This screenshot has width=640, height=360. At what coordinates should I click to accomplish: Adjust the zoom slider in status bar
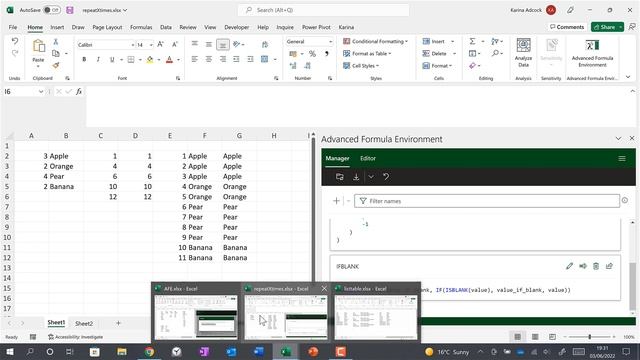coord(589,337)
